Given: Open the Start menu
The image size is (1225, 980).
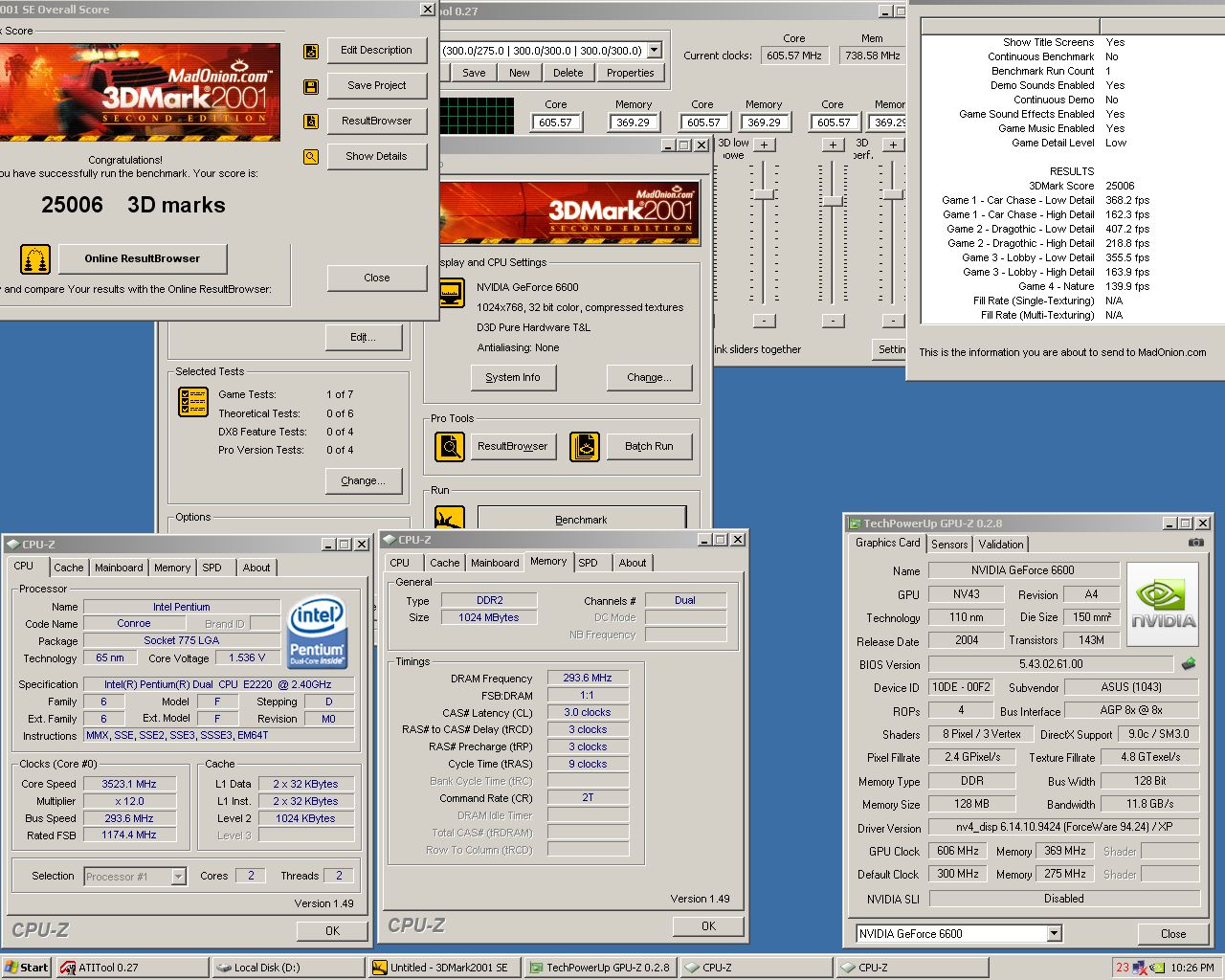Looking at the screenshot, I should [27, 968].
